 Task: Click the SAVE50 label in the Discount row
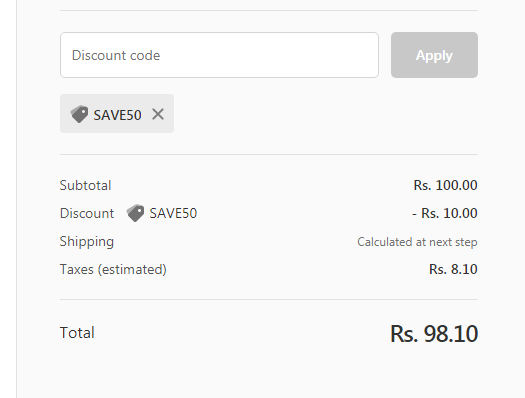coord(173,213)
